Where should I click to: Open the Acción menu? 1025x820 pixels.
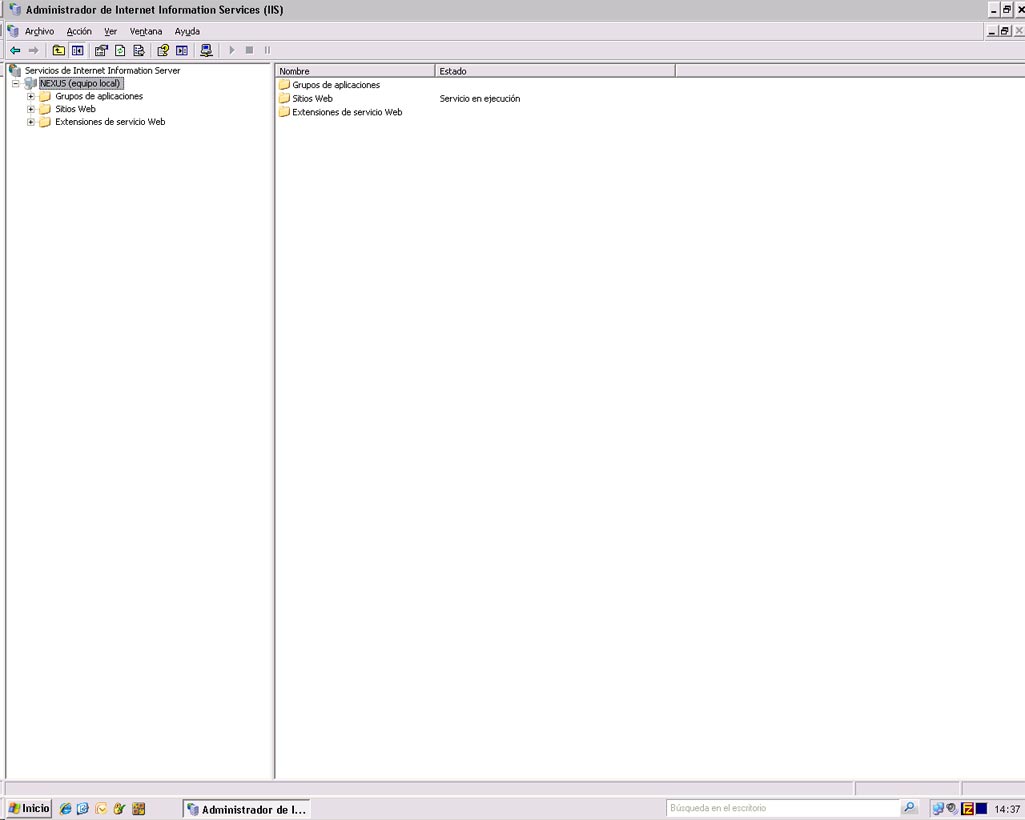coord(79,31)
